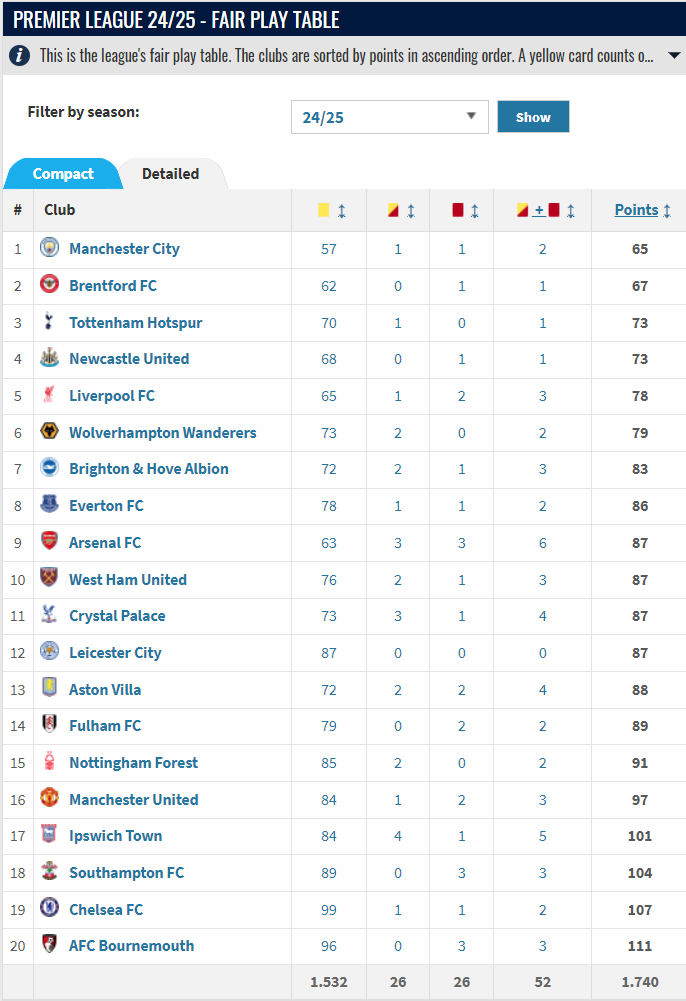
Task: Click the Manchester City club crest
Action: [x=49, y=247]
